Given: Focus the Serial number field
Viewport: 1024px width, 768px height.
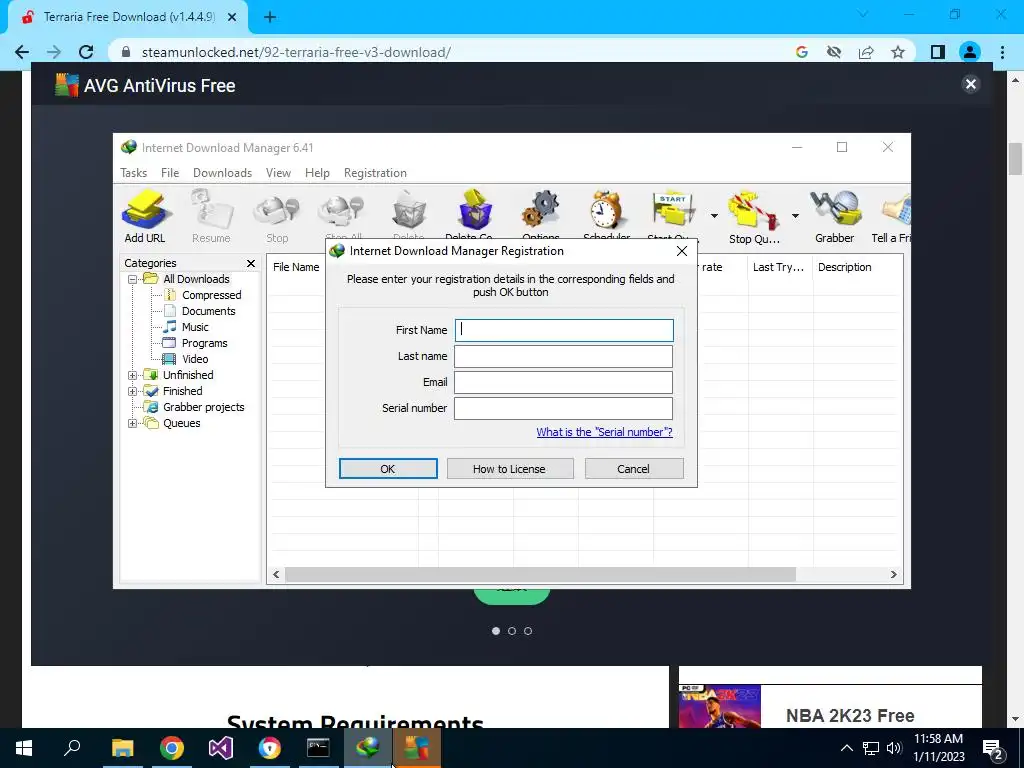Looking at the screenshot, I should [x=564, y=409].
